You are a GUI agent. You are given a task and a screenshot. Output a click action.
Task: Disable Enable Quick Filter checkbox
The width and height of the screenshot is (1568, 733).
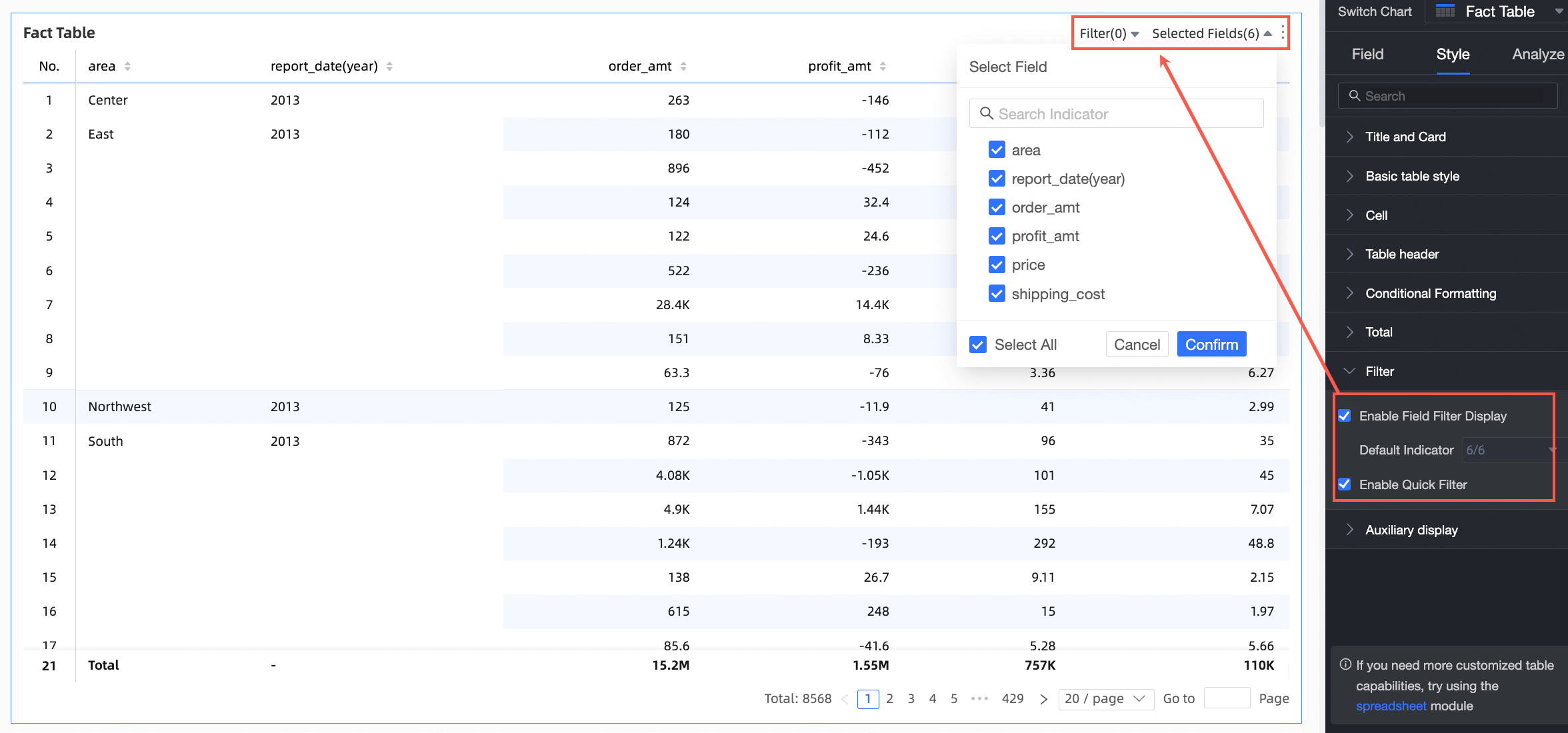click(1345, 484)
